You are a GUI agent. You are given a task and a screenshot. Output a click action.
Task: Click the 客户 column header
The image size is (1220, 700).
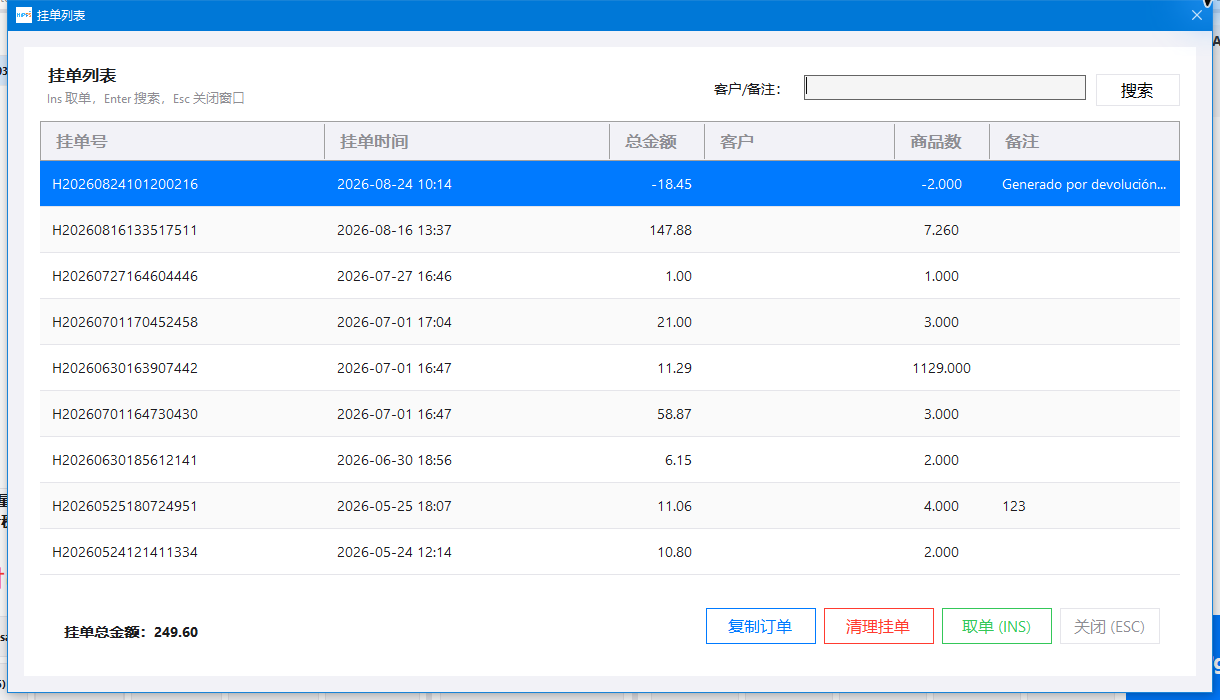coord(800,141)
